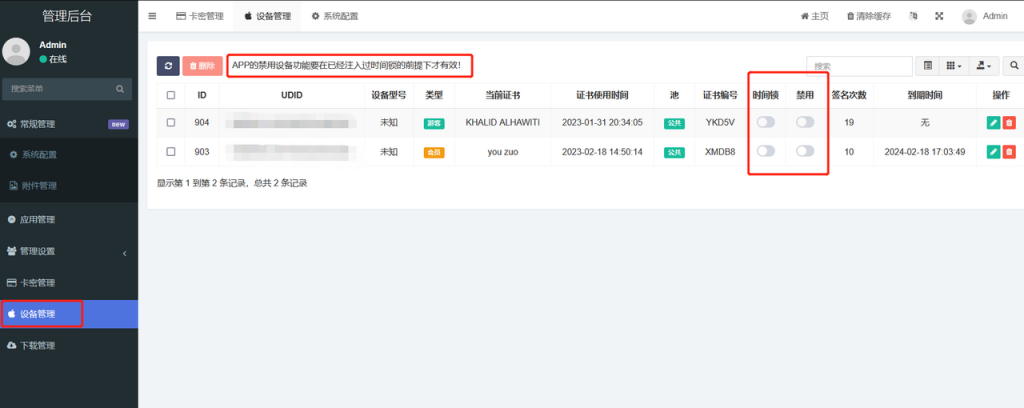Screen dimensions: 1024x408
Task: Tick the checkbox for row ID 904
Action: click(171, 123)
